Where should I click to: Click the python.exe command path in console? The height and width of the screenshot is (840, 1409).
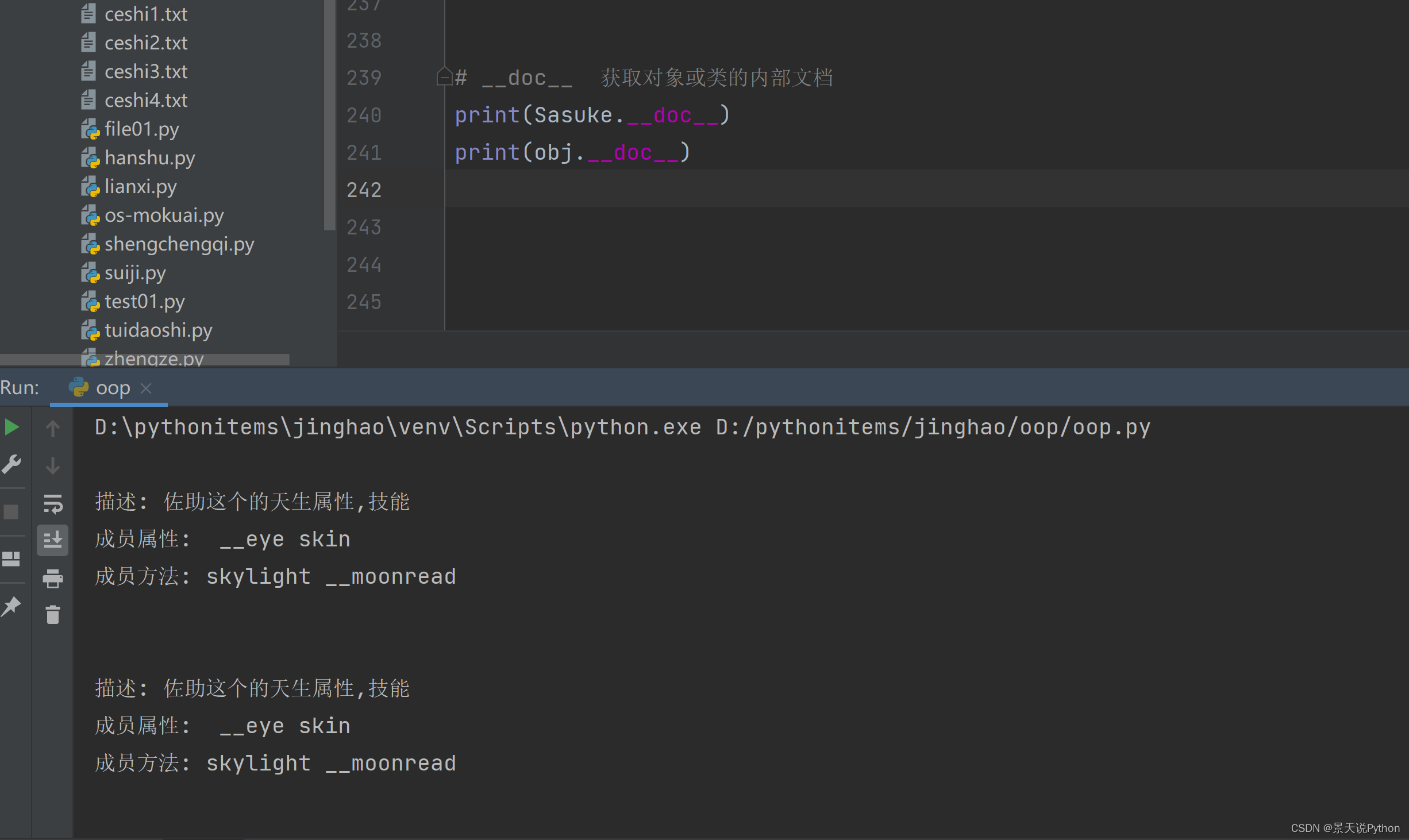click(398, 427)
